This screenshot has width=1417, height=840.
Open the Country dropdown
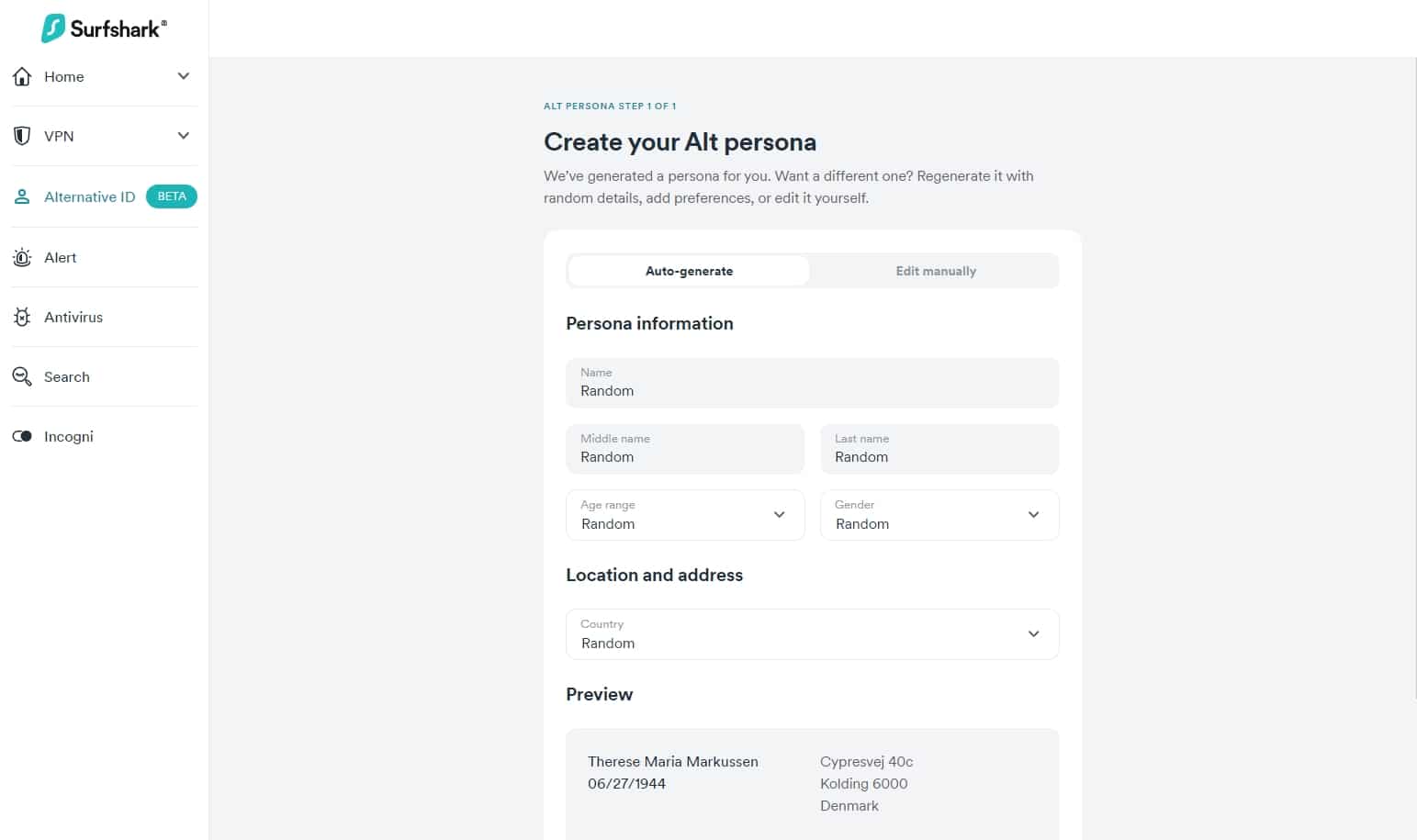(813, 634)
